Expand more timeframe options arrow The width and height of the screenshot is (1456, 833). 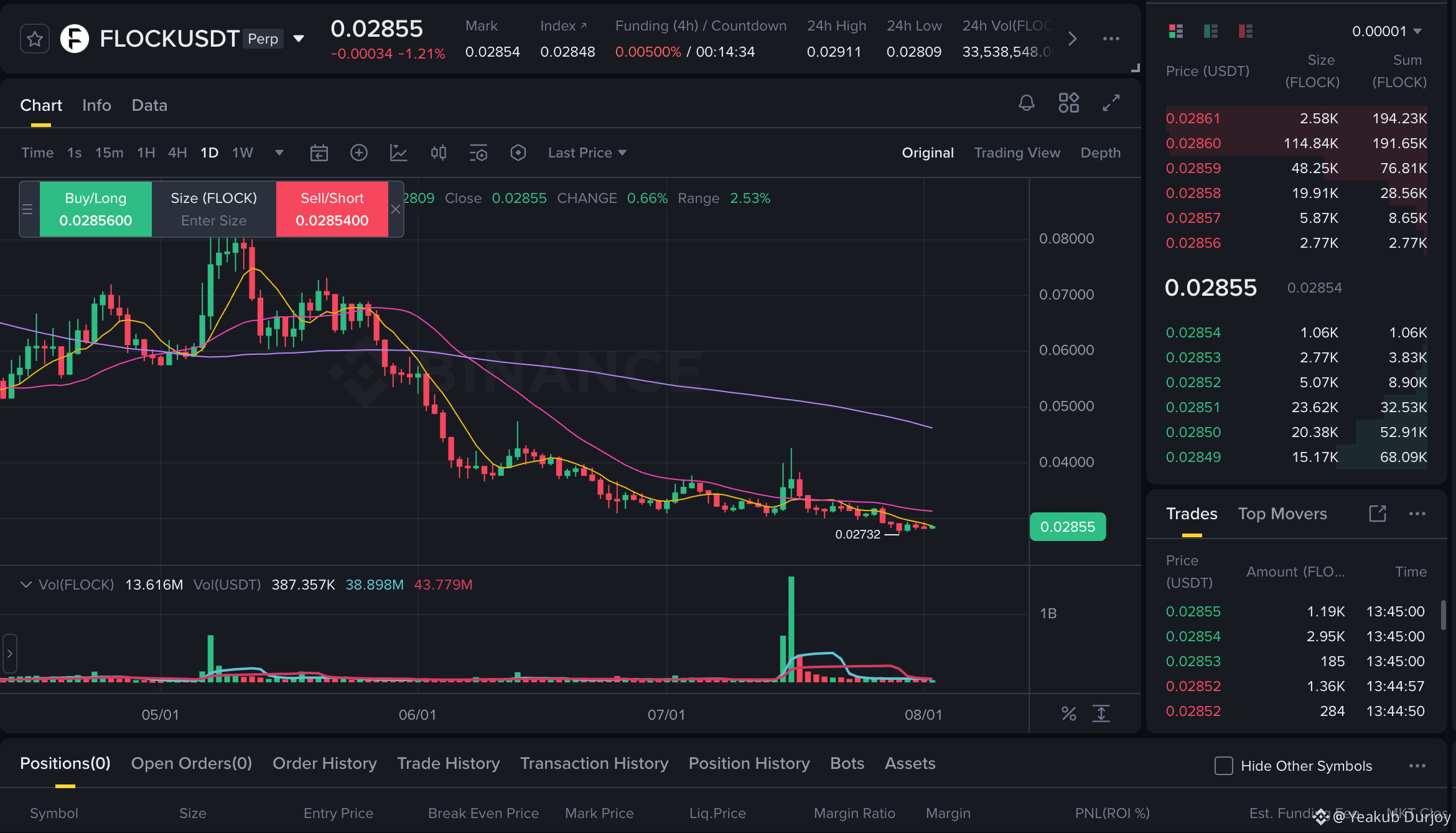[279, 153]
